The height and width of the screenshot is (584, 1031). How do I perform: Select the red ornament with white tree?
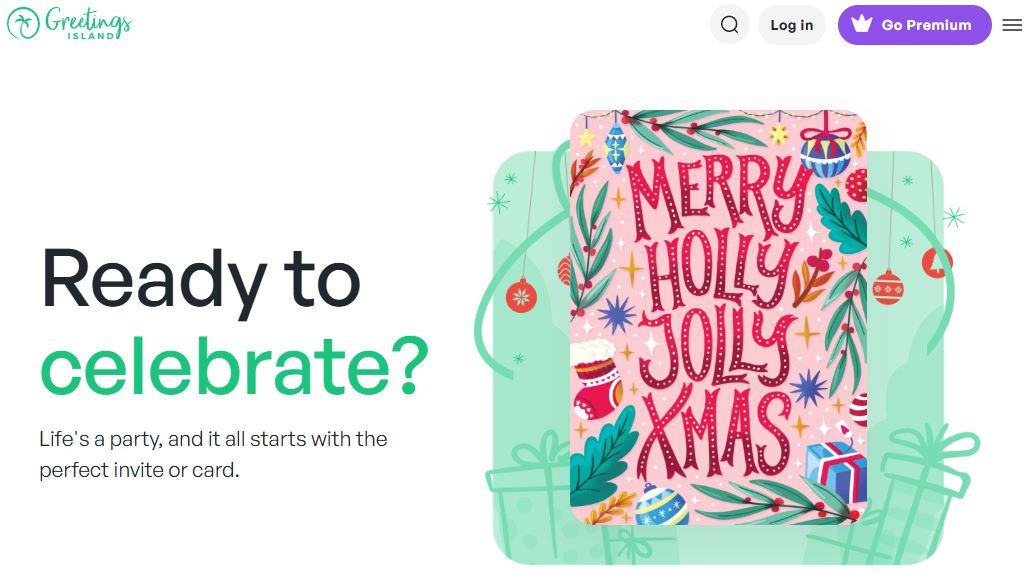(937, 262)
